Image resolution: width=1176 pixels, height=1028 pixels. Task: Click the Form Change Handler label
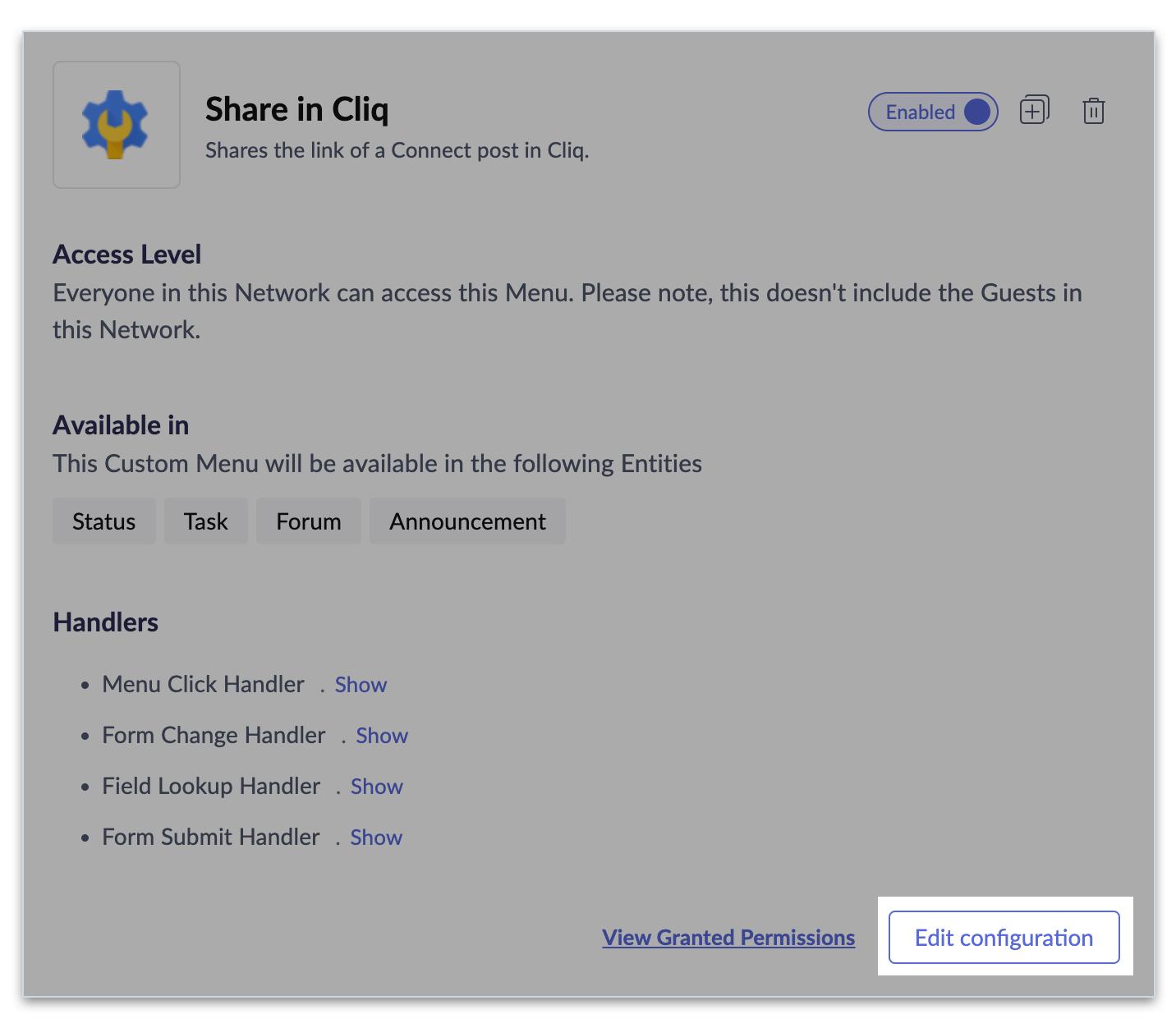pyautogui.click(x=214, y=735)
